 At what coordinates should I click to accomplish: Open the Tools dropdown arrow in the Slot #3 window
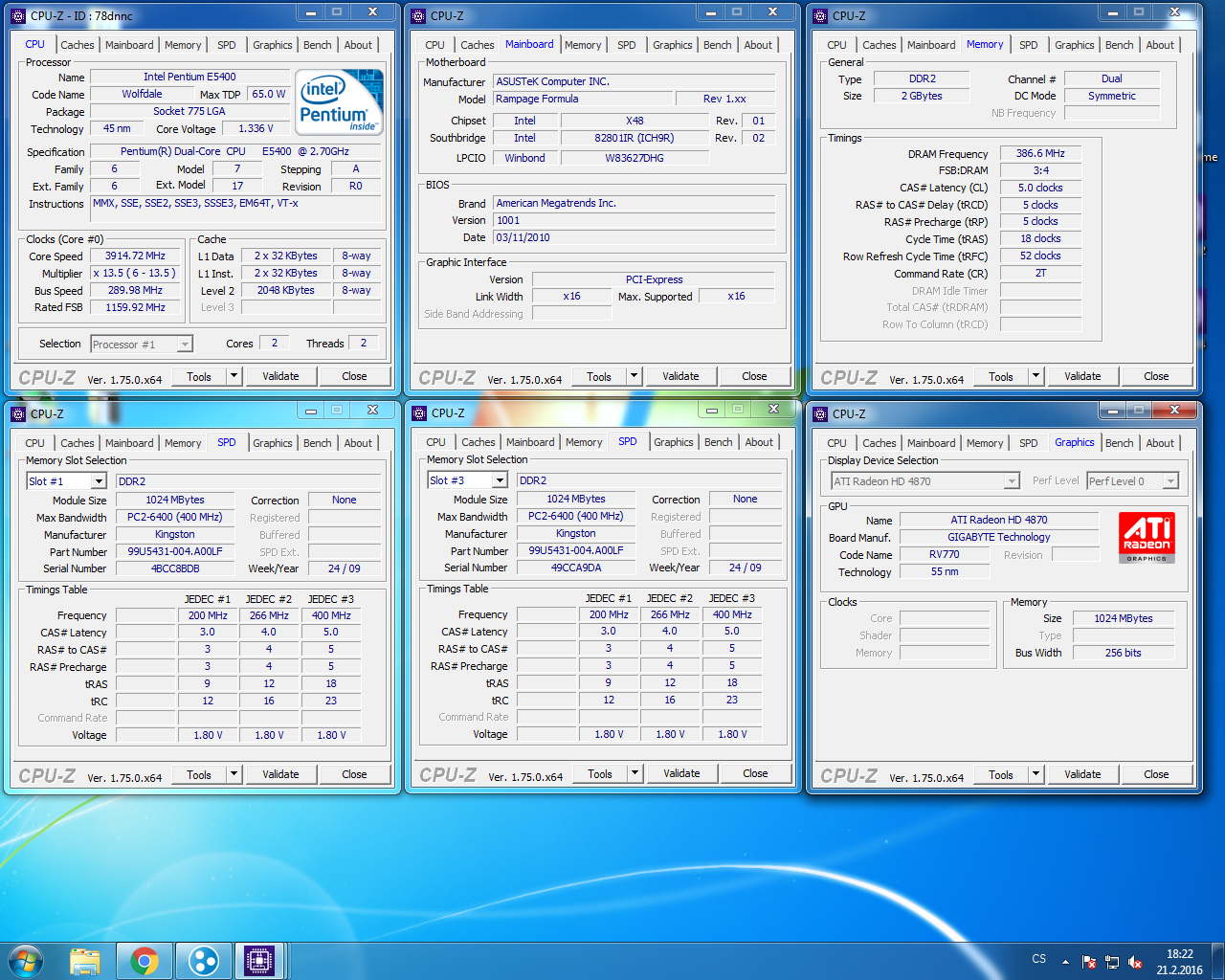pos(635,773)
